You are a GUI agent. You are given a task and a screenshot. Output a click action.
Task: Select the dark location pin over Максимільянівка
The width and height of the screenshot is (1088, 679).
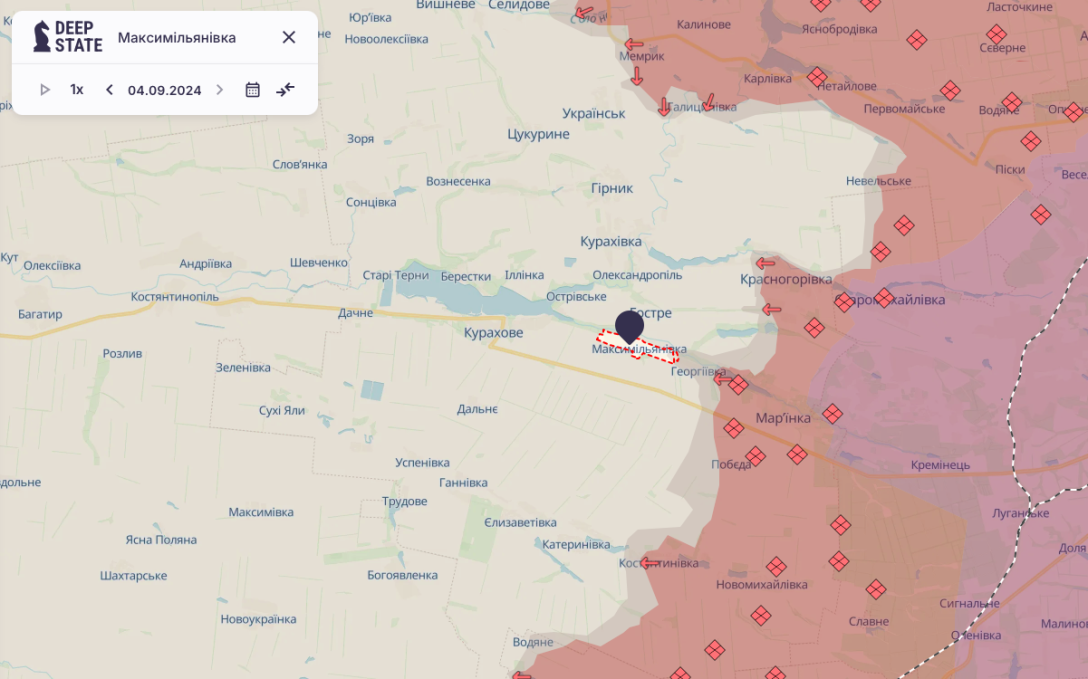pos(629,327)
